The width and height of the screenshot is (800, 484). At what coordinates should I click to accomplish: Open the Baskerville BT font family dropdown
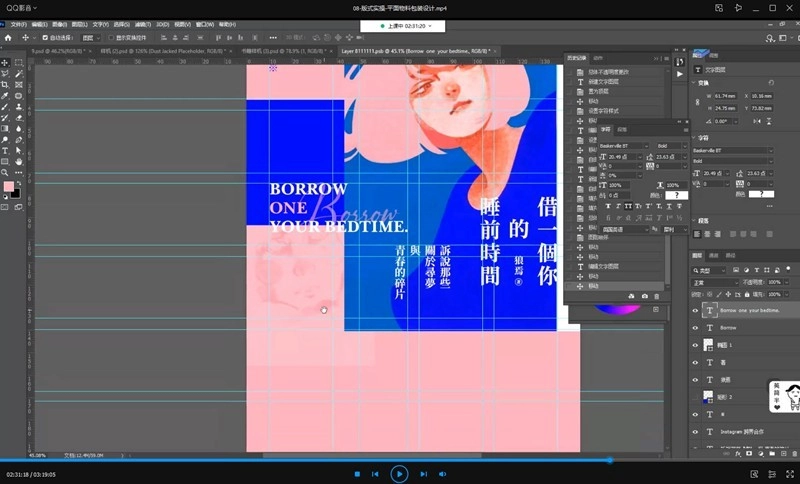click(x=729, y=148)
